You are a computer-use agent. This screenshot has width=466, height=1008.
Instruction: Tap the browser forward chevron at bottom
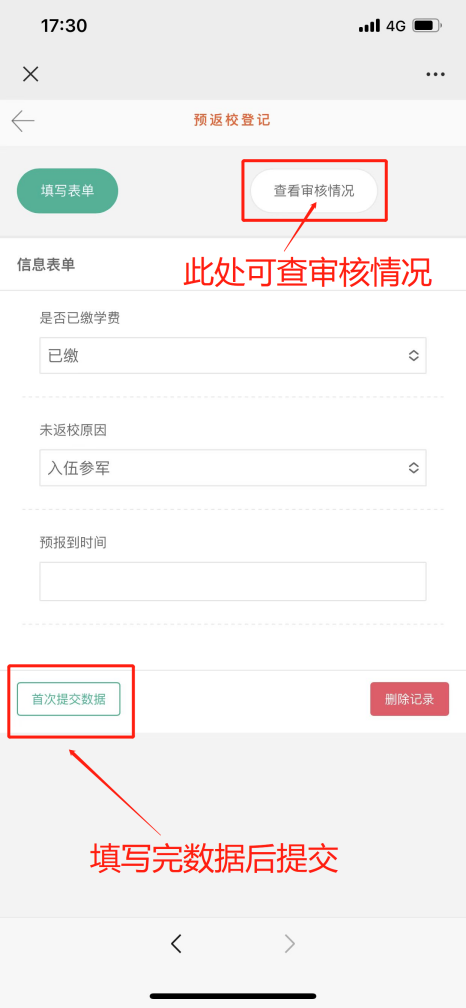pos(290,943)
